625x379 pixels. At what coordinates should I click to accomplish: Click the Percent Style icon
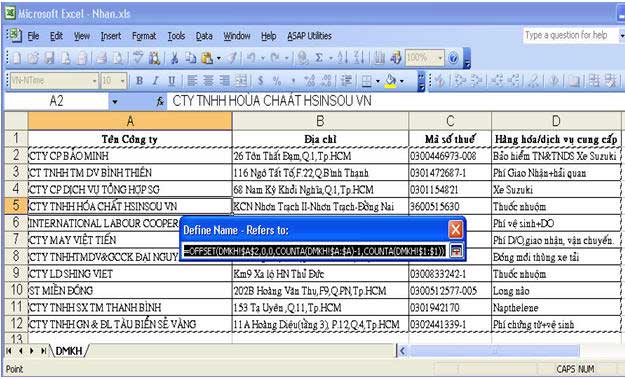pos(277,81)
